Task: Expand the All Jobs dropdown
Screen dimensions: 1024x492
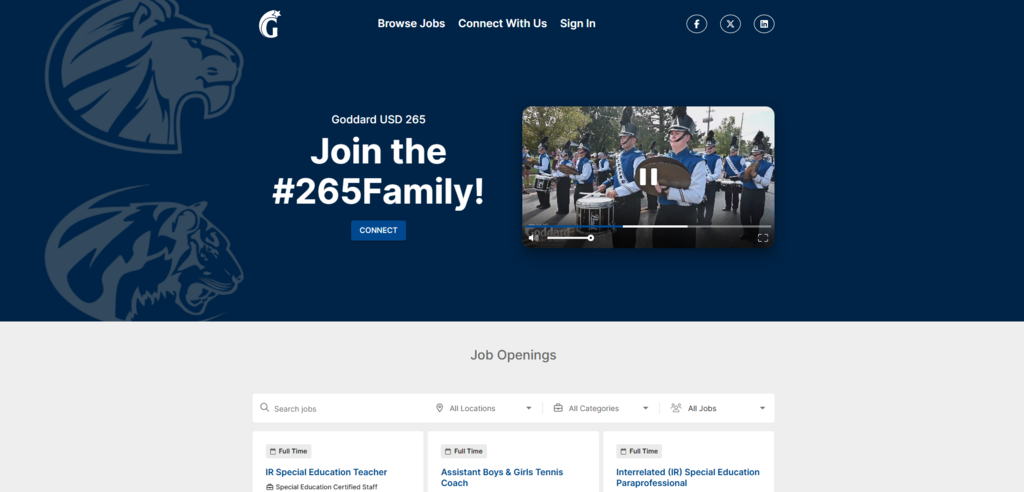Action: pos(718,408)
